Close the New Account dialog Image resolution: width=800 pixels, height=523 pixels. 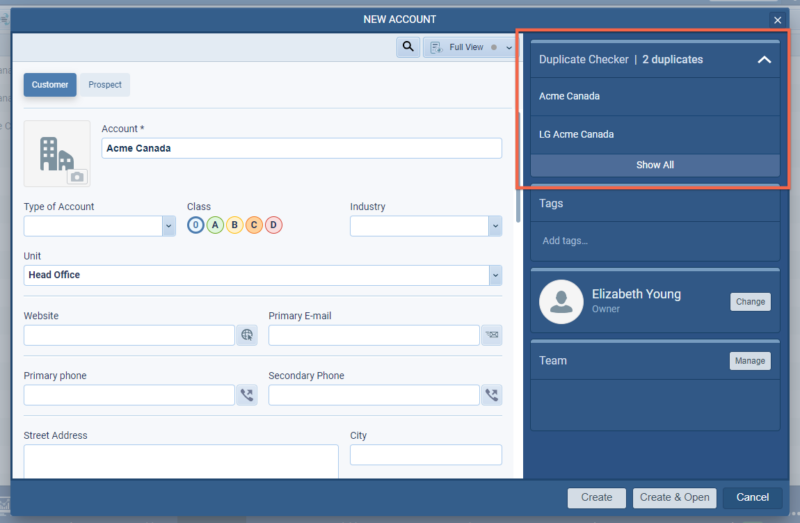tap(777, 20)
